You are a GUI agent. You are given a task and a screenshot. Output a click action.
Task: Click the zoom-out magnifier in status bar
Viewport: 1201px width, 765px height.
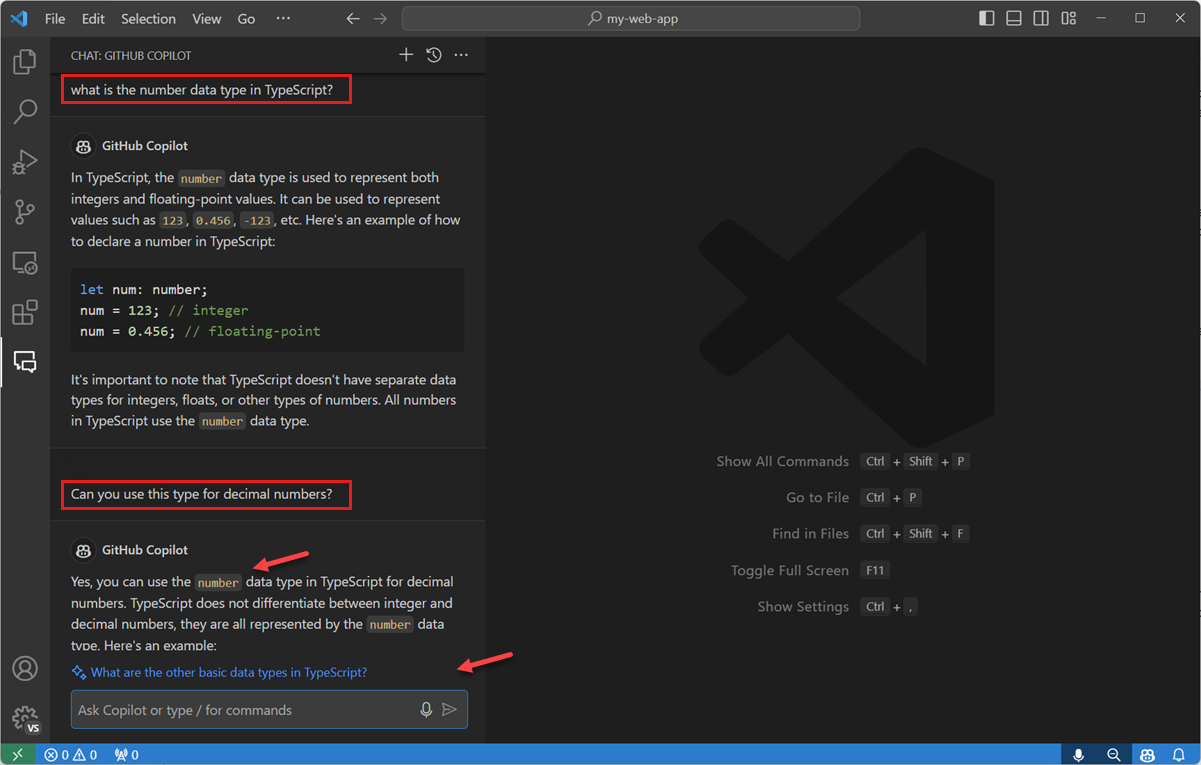(1113, 755)
